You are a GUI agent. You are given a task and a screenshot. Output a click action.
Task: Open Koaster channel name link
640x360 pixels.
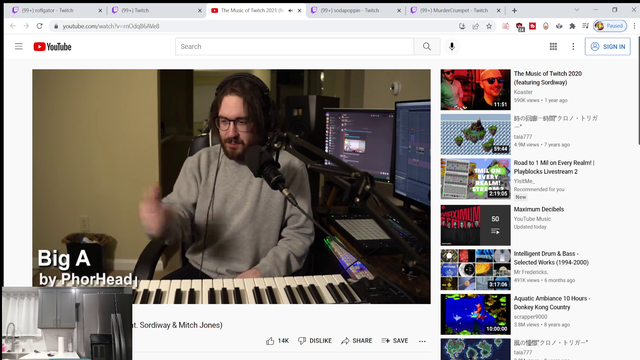tap(523, 92)
